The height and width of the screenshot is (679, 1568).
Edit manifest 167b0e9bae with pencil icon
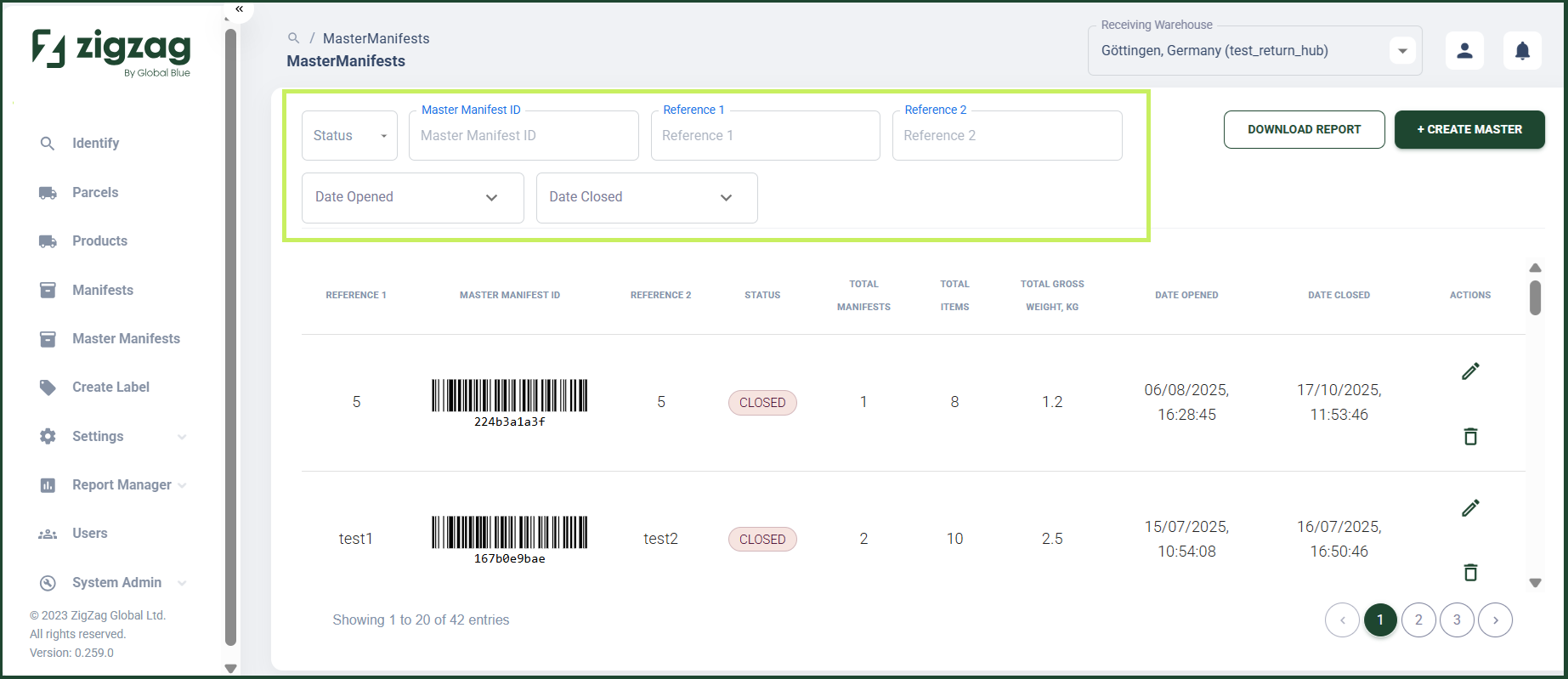point(1470,507)
